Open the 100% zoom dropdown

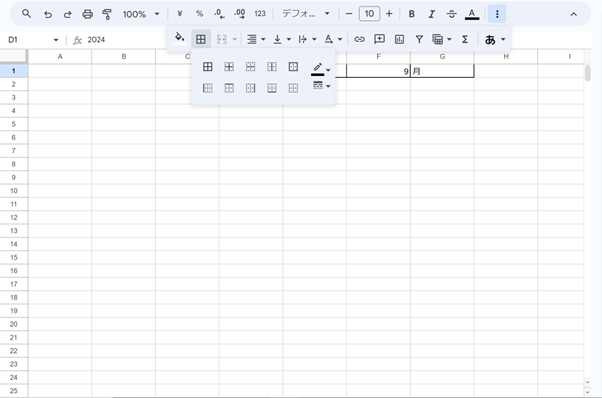click(x=141, y=14)
